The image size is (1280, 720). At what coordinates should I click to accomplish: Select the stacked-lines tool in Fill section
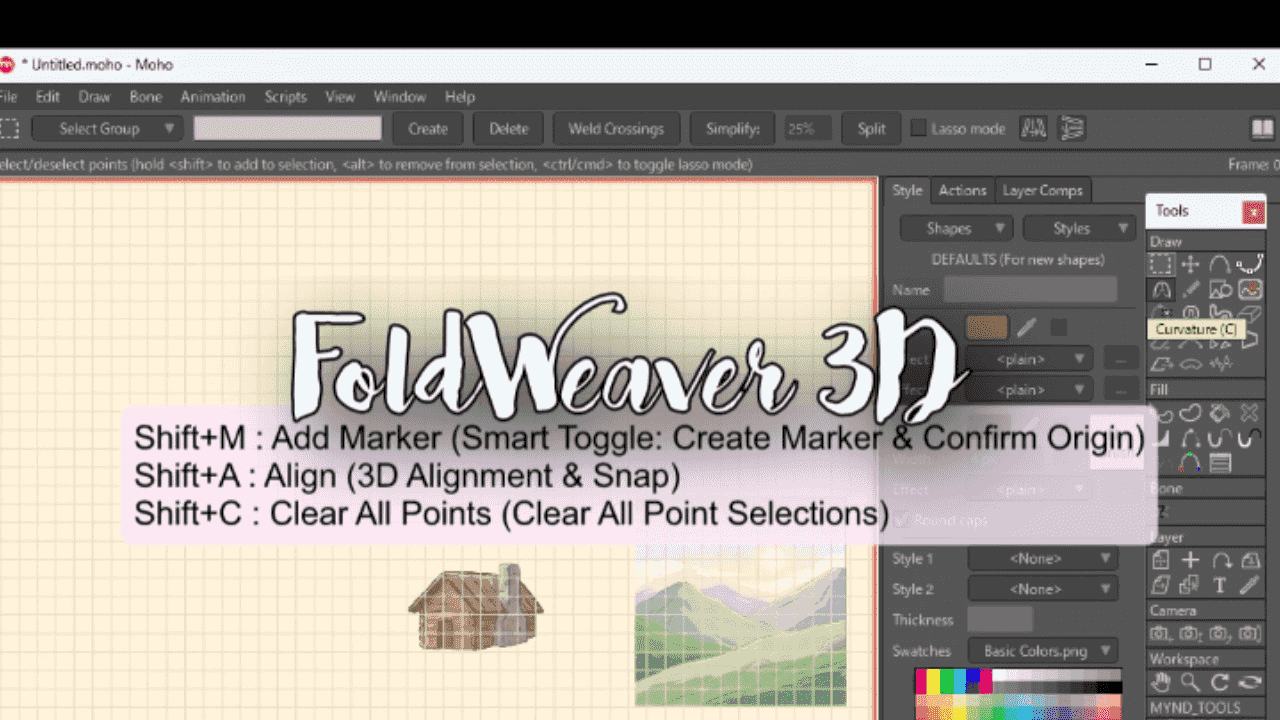tap(1220, 463)
